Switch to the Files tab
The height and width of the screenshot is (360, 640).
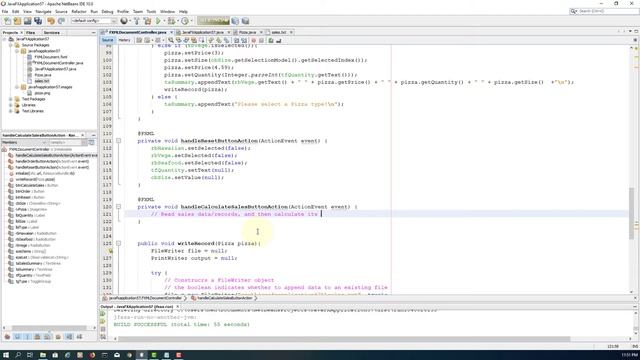click(31, 32)
